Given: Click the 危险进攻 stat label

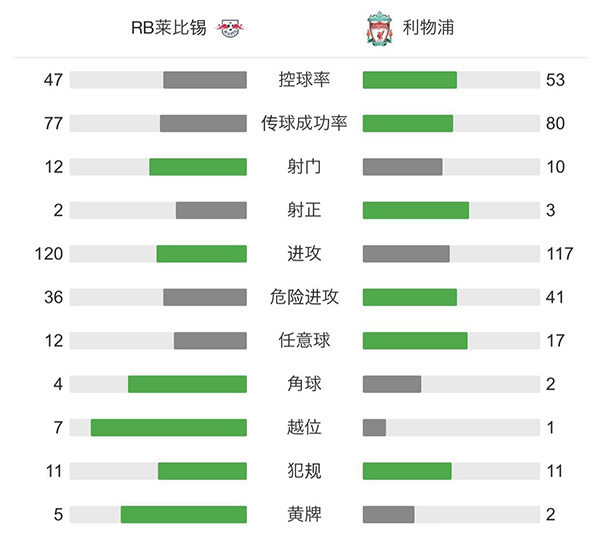Looking at the screenshot, I should click(x=304, y=297).
